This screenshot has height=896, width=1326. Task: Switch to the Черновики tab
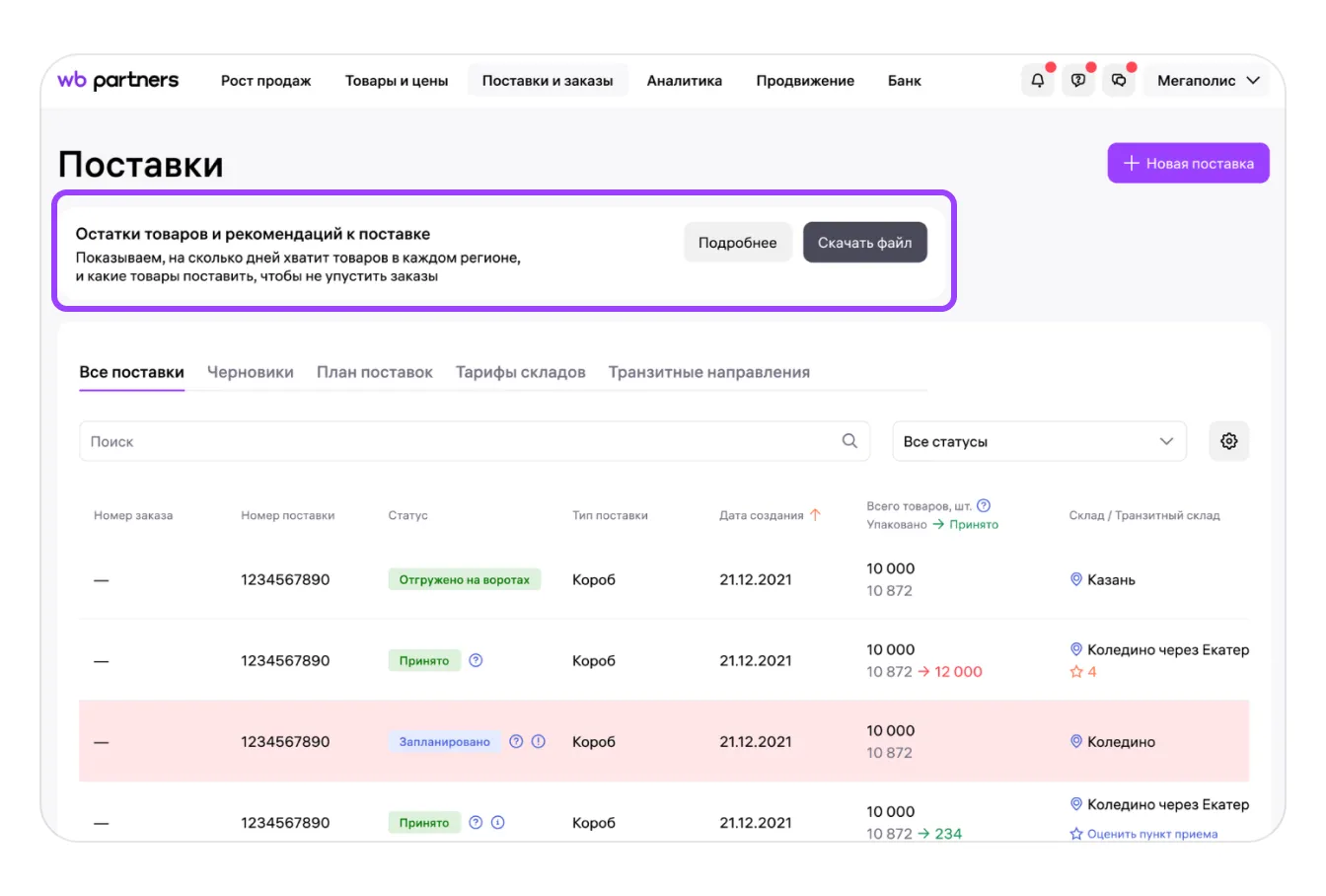250,372
